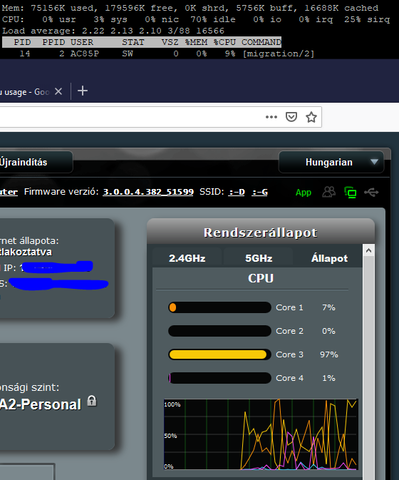Viewport: 399px width, 480px height.
Task: Click the CPU usage history graph
Action: point(261,434)
